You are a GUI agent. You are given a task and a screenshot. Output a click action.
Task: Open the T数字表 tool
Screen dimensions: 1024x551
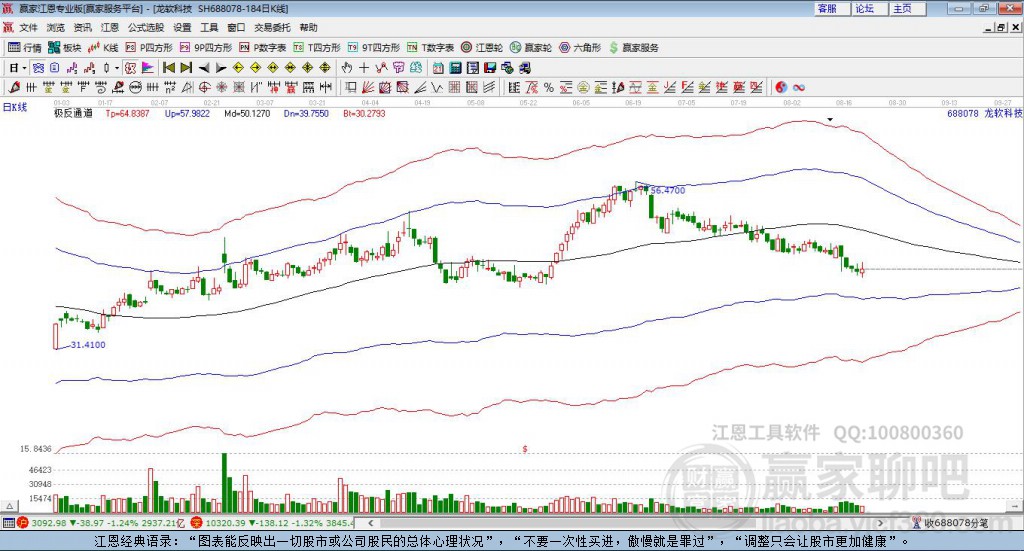(x=430, y=48)
